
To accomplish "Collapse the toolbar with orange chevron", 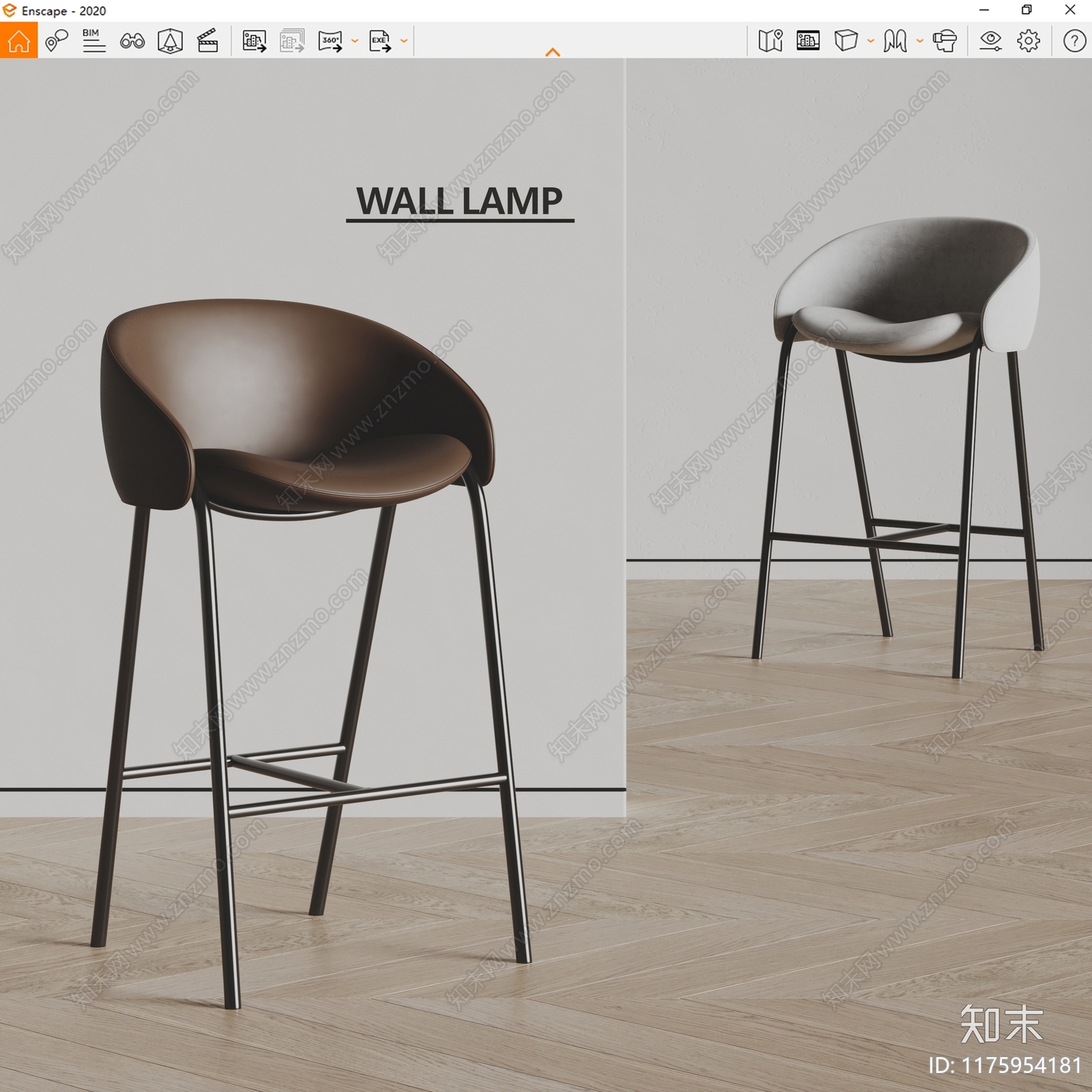I will pos(553,52).
